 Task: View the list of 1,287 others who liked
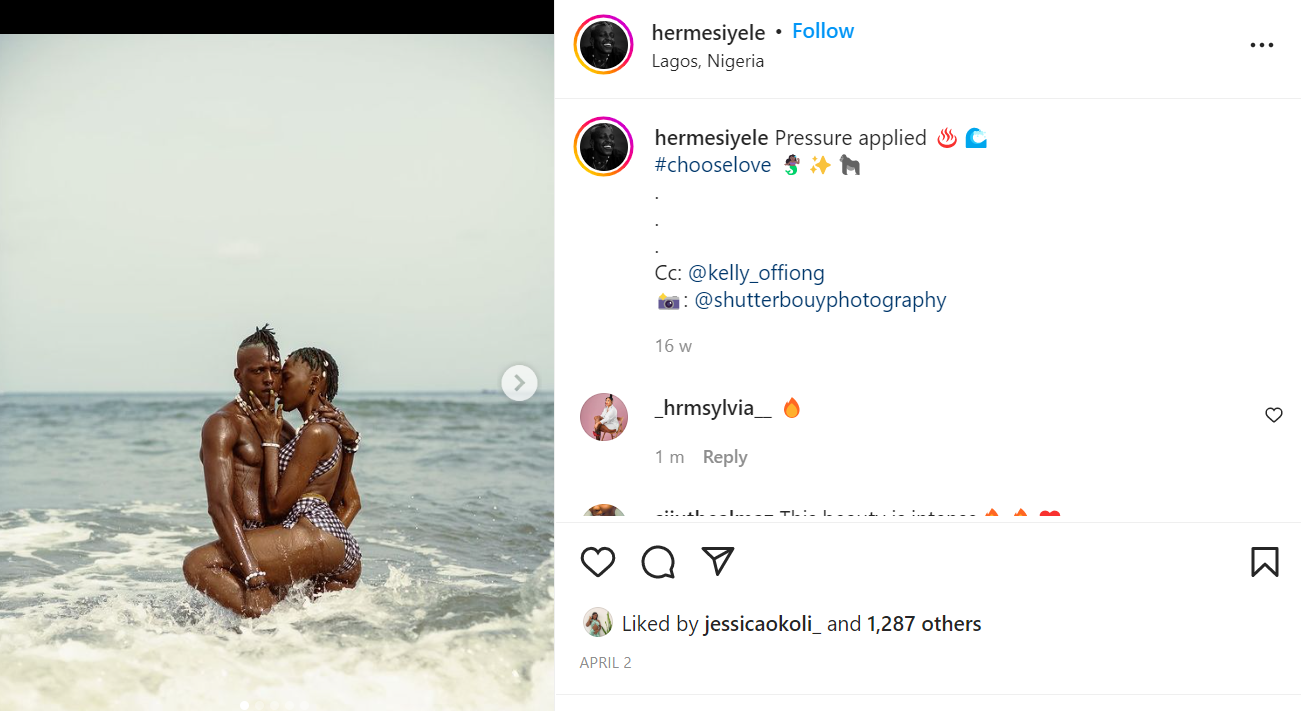(x=923, y=624)
